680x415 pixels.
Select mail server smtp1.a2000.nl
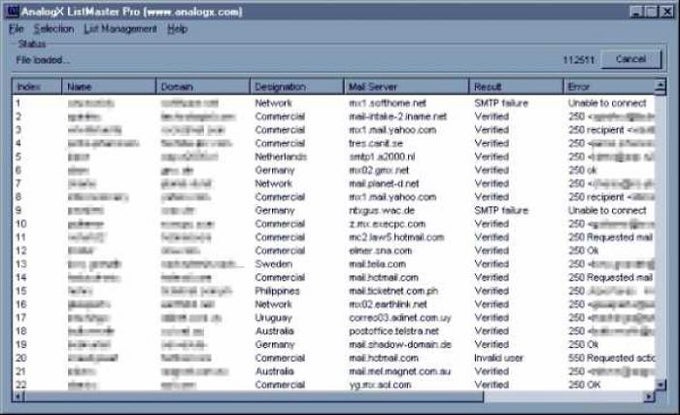pos(382,157)
